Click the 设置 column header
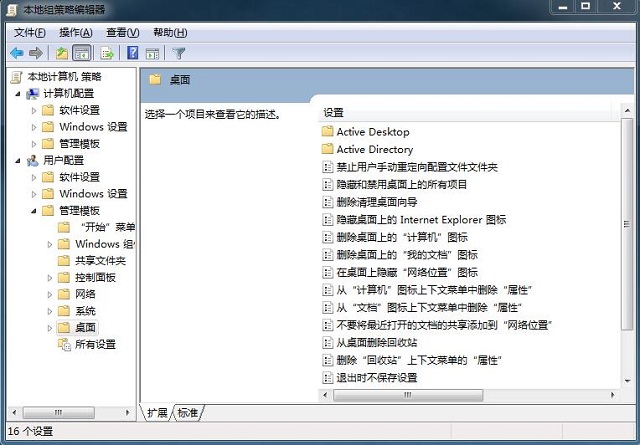This screenshot has width=640, height=445. coord(469,113)
